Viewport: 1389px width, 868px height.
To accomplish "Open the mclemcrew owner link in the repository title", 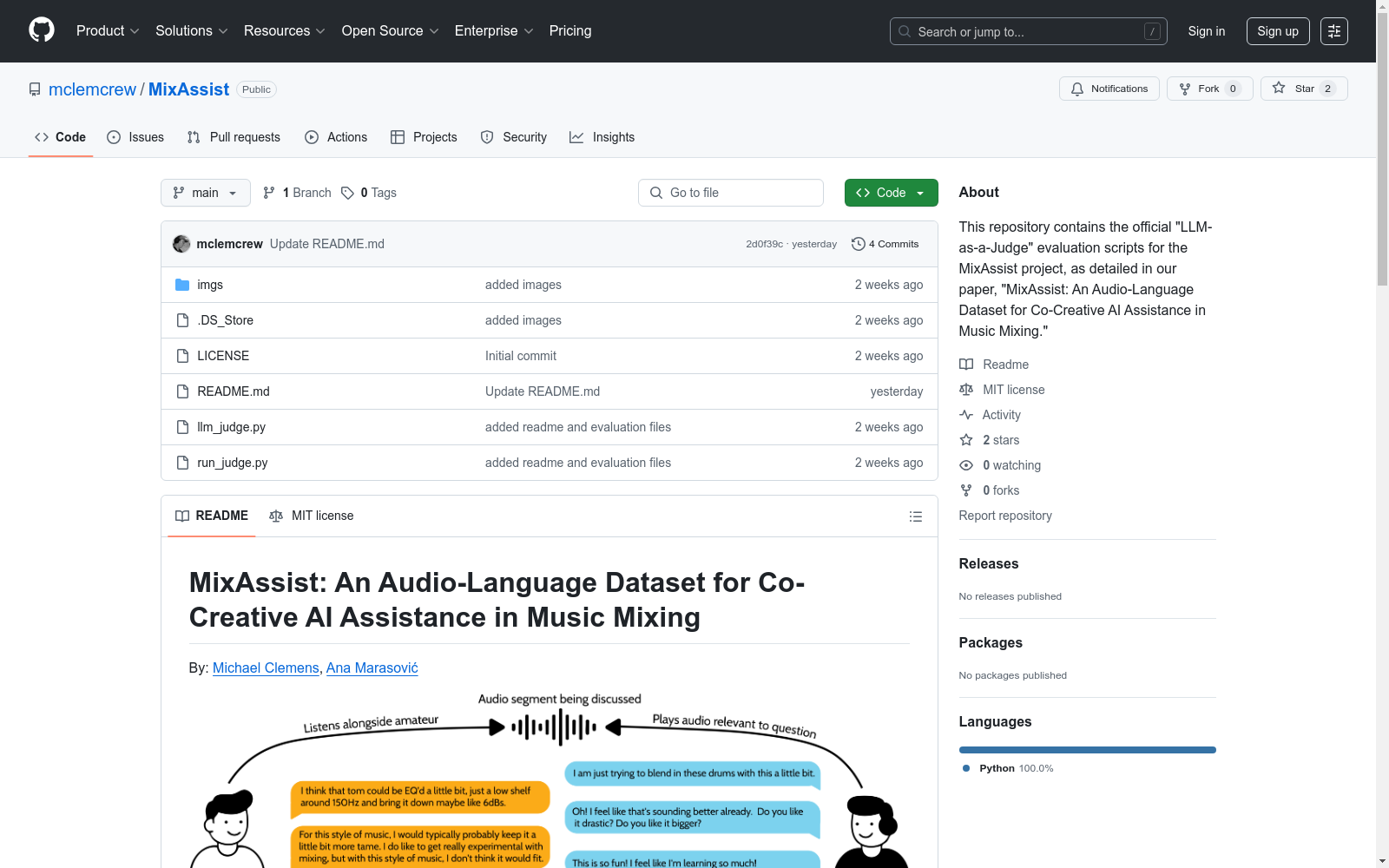I will coord(92,89).
